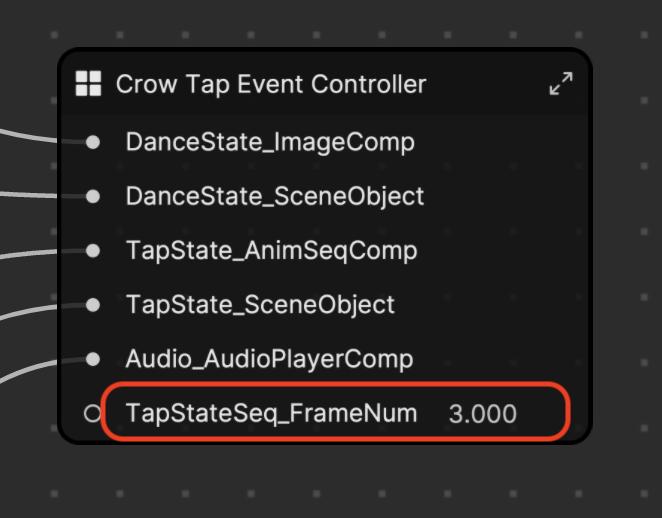Select wire connected to Audio_AudioPlayerComp port
Screen dimensions: 662x518
[x=27, y=369]
